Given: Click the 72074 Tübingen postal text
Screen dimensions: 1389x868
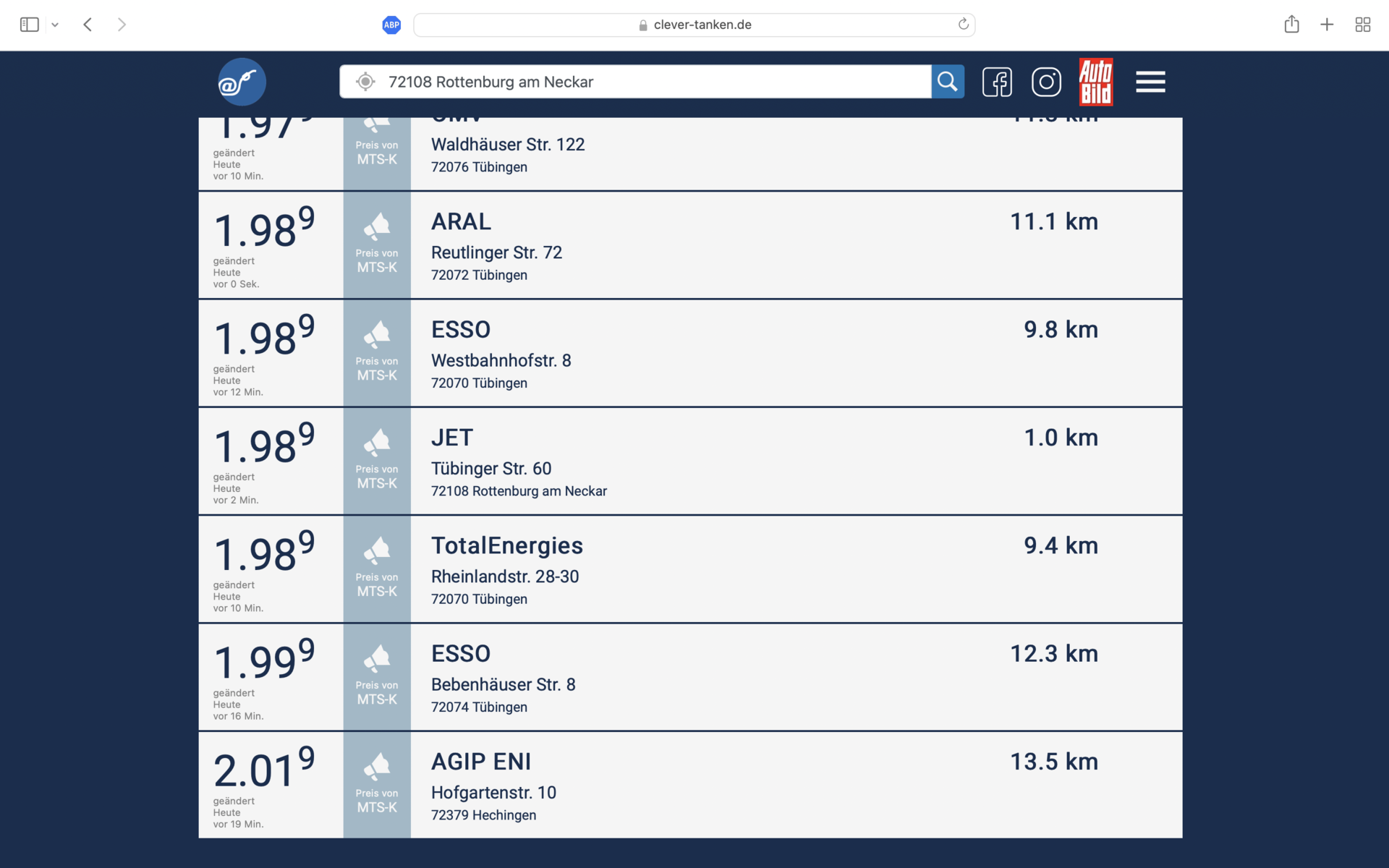Looking at the screenshot, I should (x=479, y=707).
